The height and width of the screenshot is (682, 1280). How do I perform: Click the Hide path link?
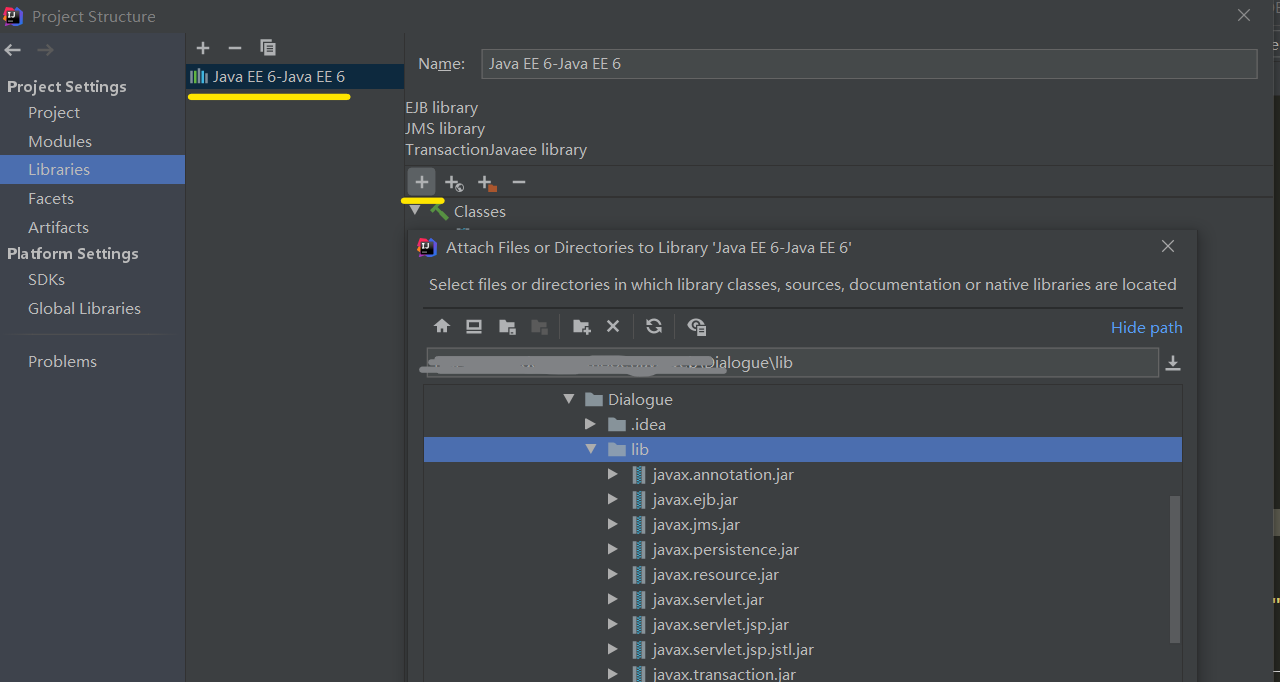pyautogui.click(x=1146, y=327)
